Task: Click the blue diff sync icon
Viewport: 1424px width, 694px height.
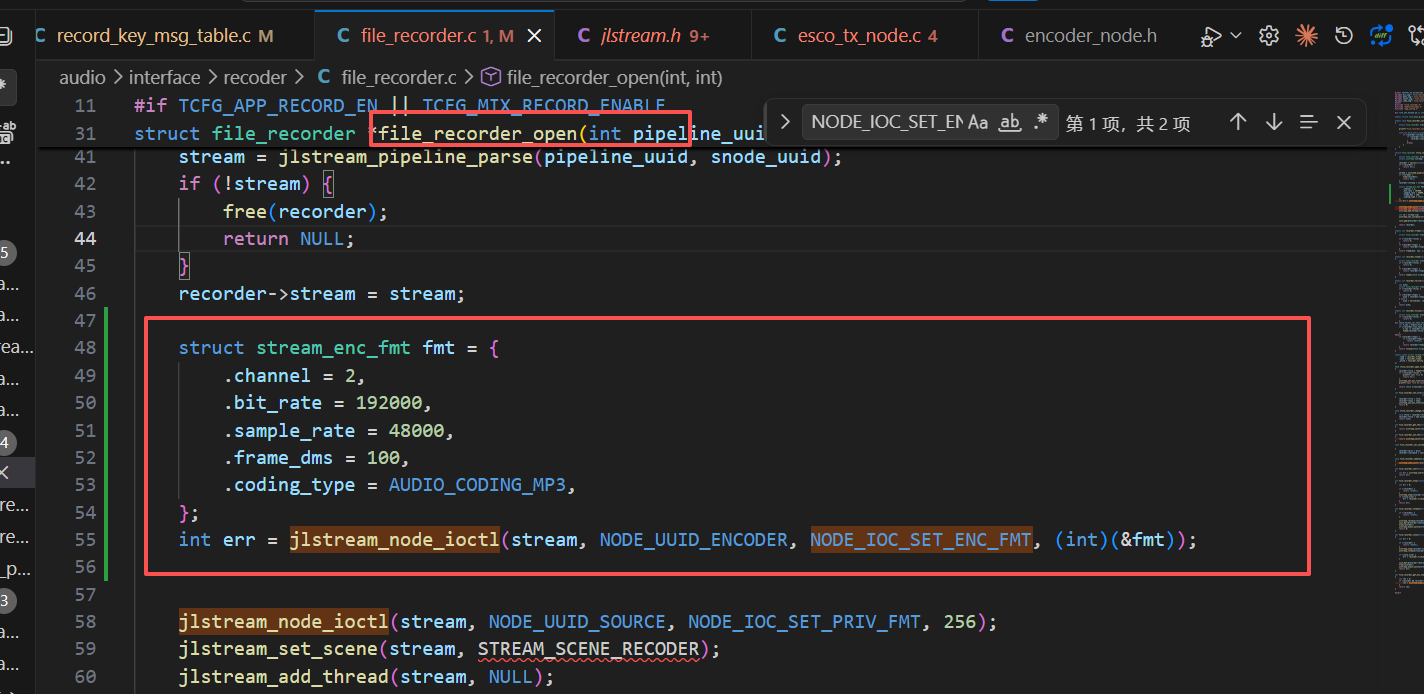Action: click(1381, 36)
